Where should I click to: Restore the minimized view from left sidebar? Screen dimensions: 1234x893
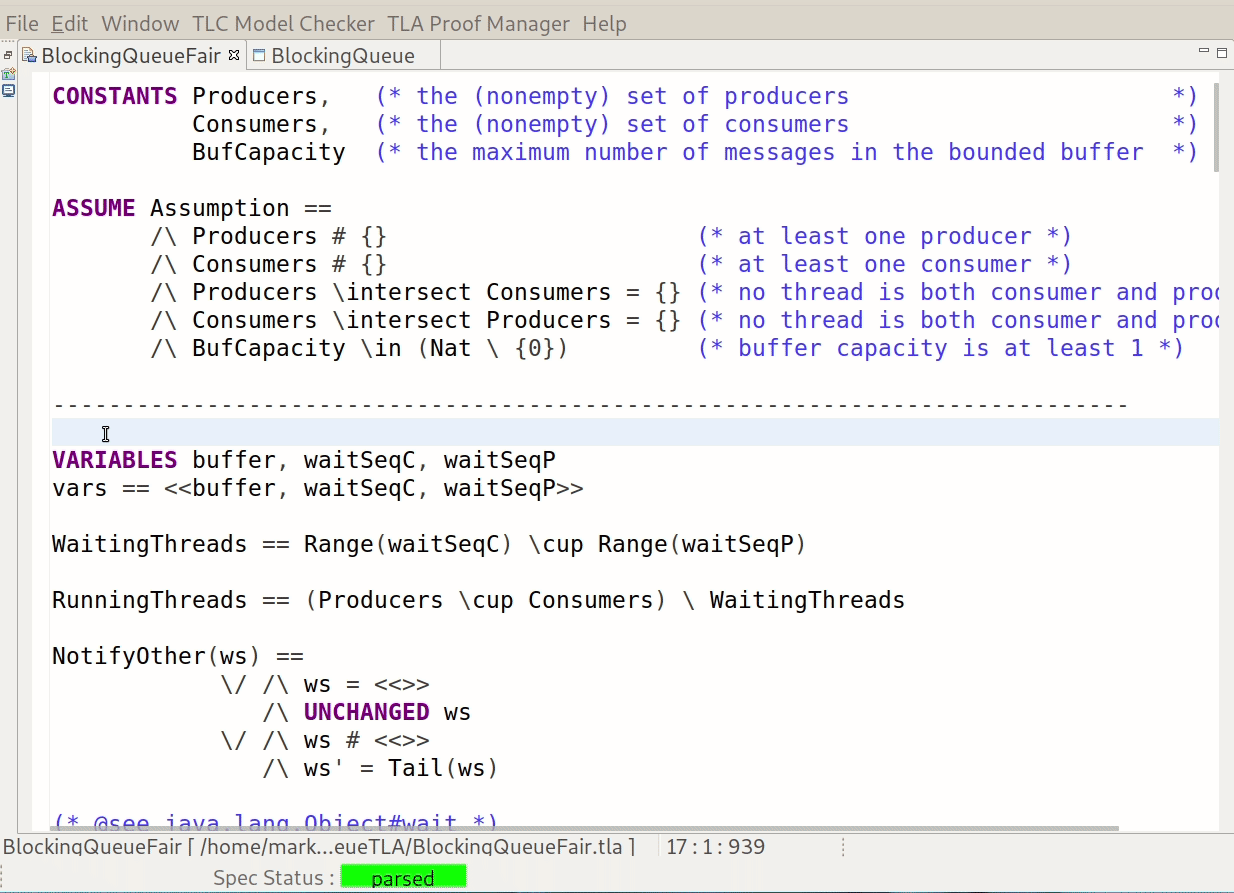pyautogui.click(x=7, y=52)
